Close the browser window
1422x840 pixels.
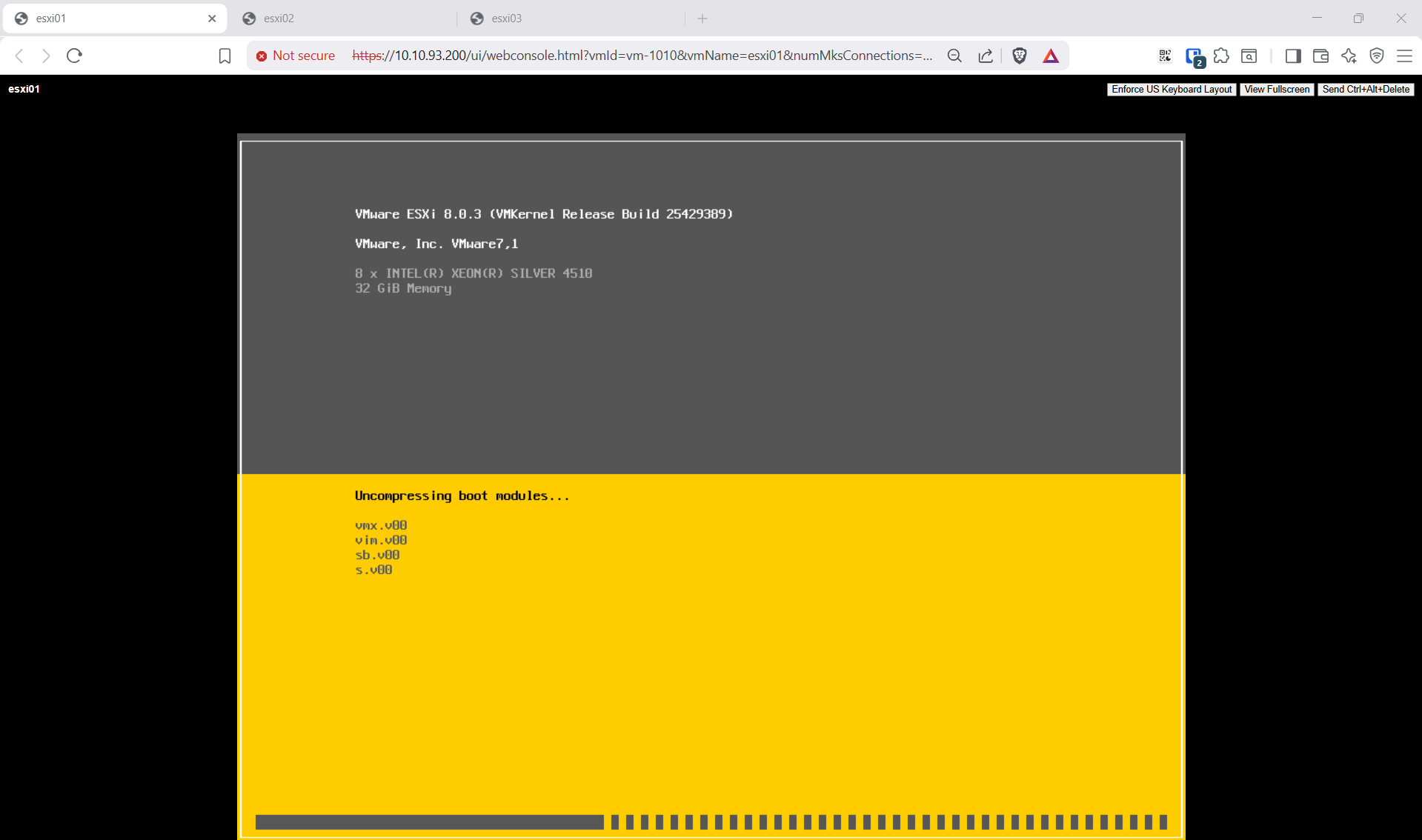[1401, 18]
